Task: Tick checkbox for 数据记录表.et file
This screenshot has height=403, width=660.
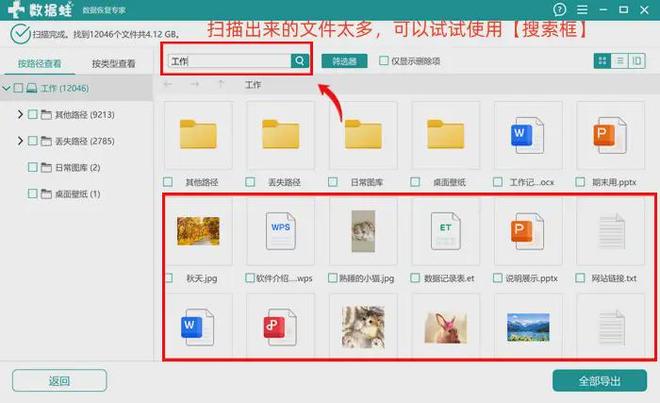Action: [x=415, y=278]
